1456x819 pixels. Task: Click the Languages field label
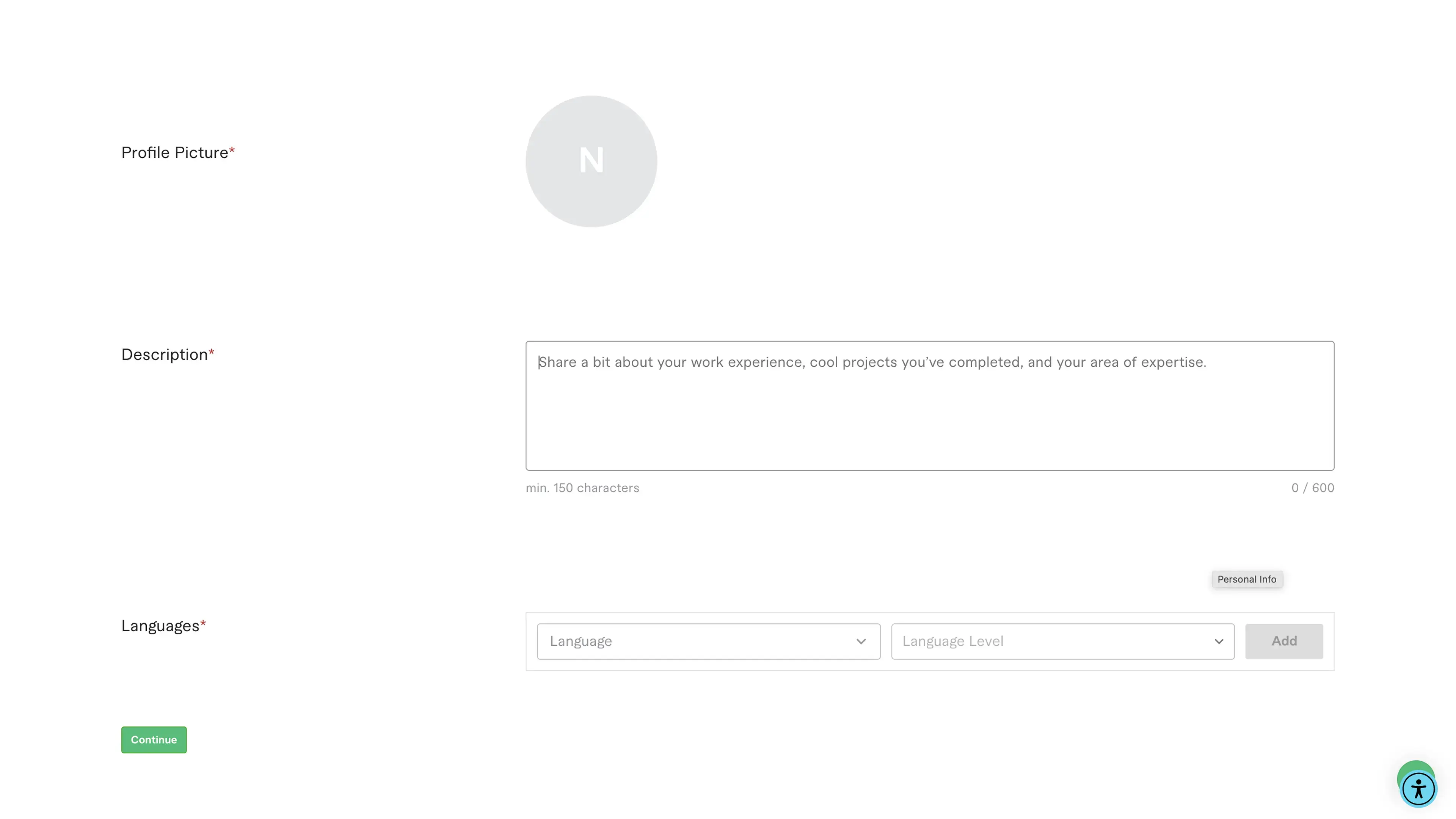coord(160,626)
